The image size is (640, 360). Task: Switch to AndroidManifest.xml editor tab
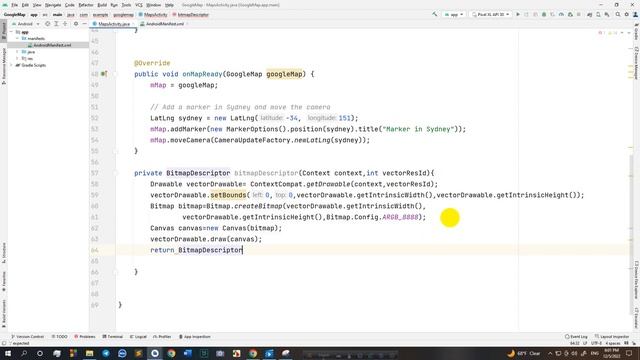pyautogui.click(x=164, y=24)
